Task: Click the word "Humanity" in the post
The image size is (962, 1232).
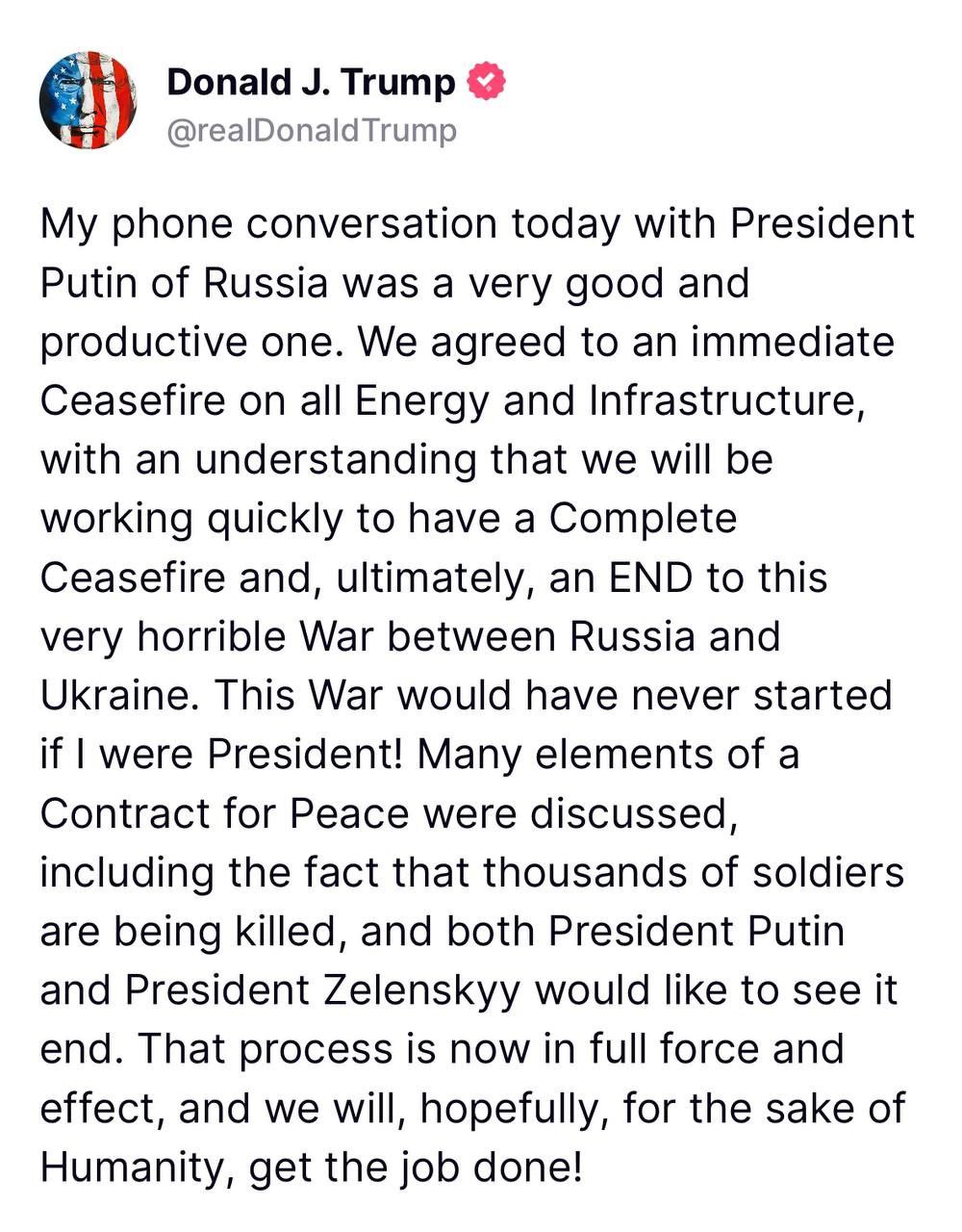Action: (x=135, y=1167)
